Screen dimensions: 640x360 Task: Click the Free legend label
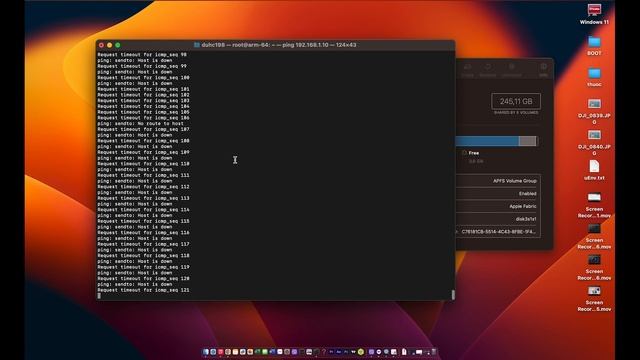(473, 153)
